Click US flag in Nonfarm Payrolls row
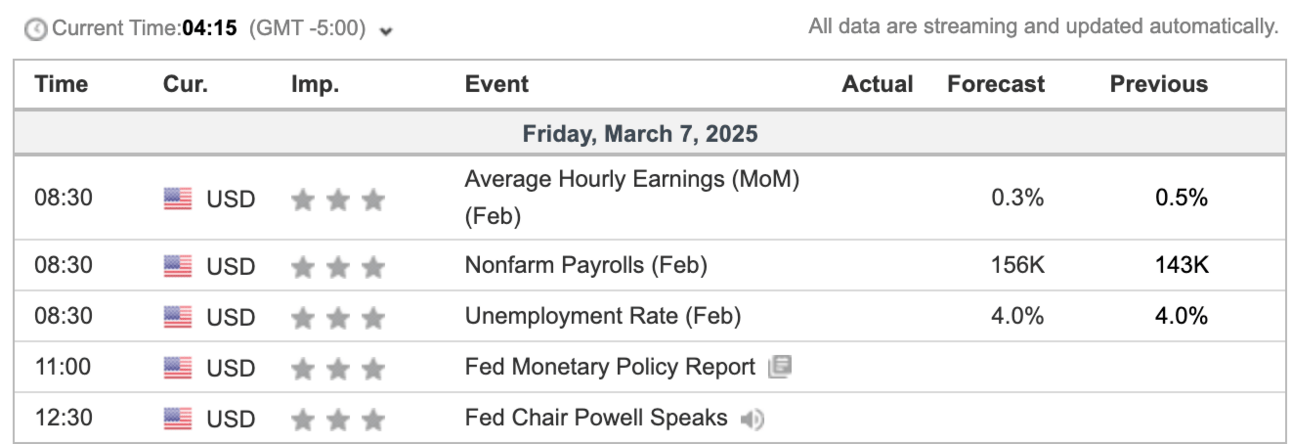Image resolution: width=1292 pixels, height=444 pixels. [178, 266]
